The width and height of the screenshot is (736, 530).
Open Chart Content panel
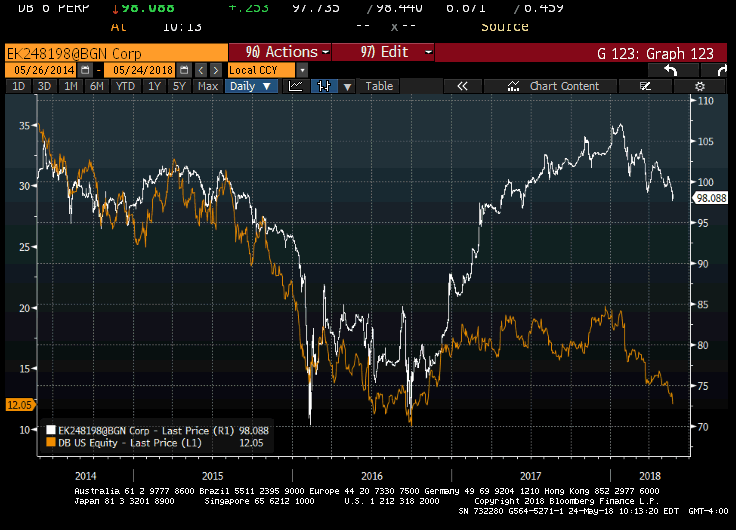pyautogui.click(x=553, y=86)
